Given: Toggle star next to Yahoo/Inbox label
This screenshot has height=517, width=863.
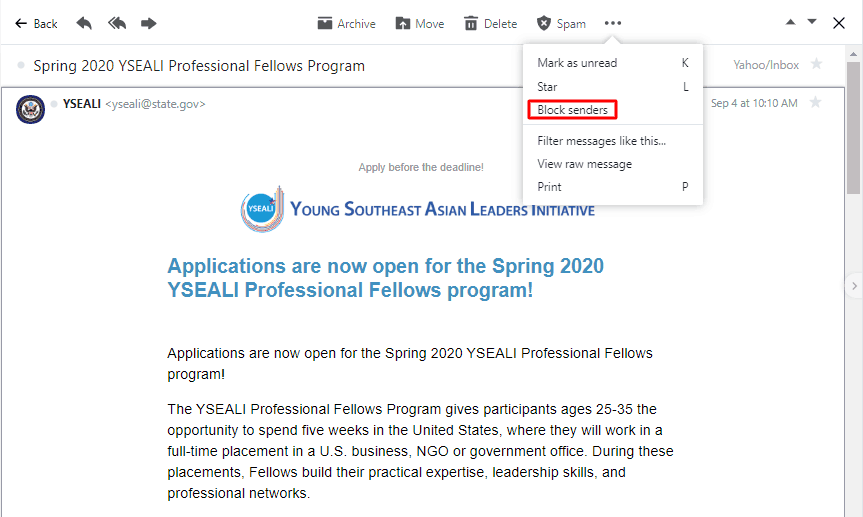Looking at the screenshot, I should [817, 64].
